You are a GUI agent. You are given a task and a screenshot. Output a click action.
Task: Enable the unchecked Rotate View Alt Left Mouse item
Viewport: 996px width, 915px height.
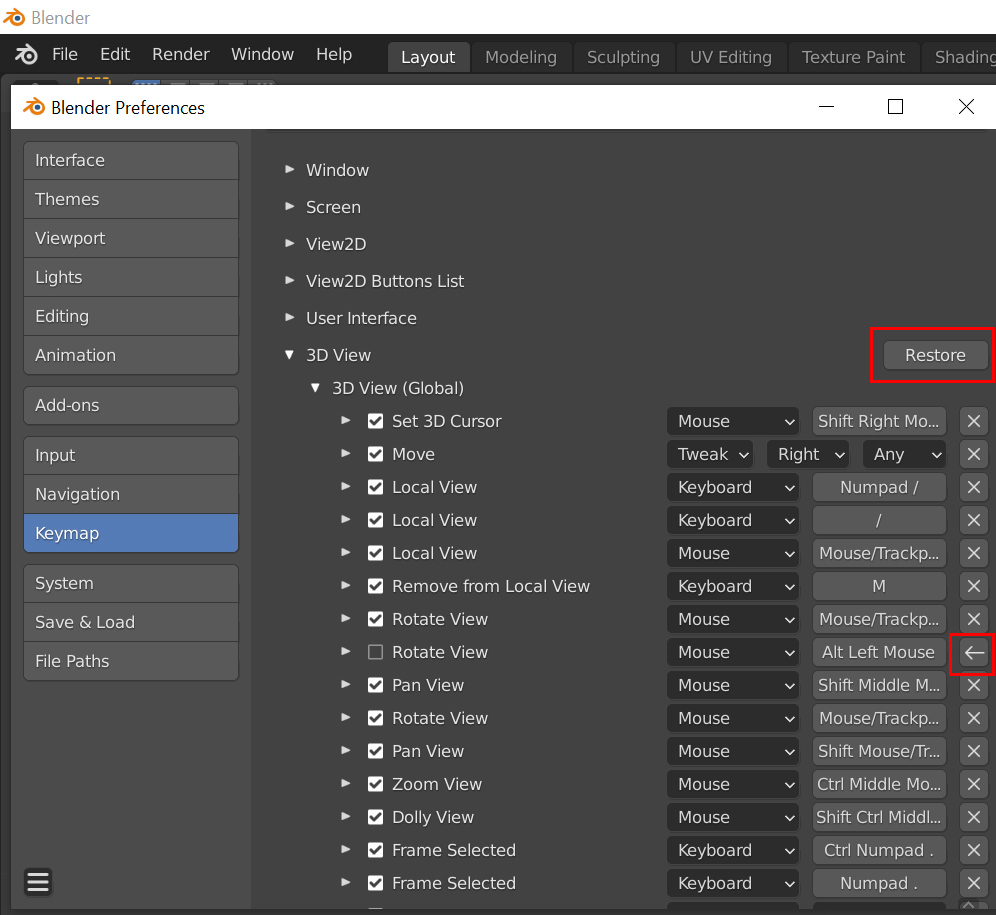(x=375, y=653)
